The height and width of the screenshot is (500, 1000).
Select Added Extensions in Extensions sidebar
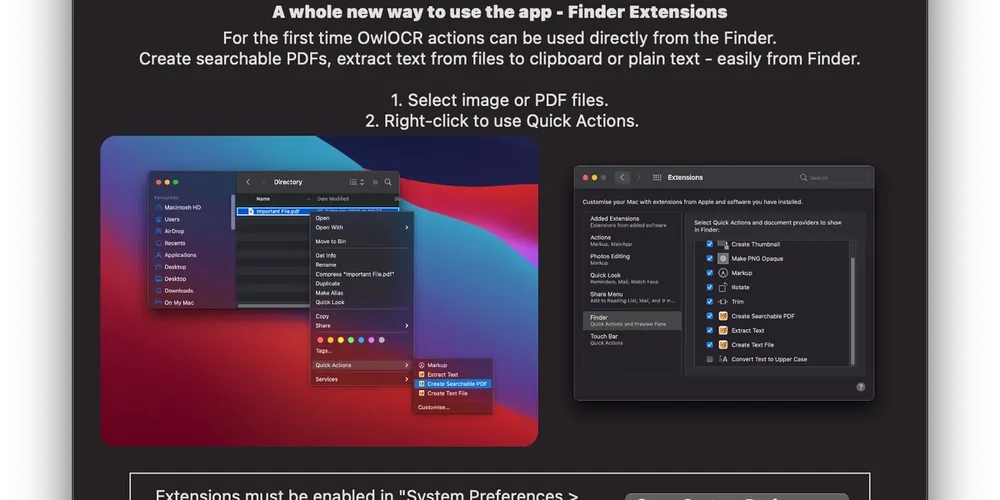click(x=632, y=221)
